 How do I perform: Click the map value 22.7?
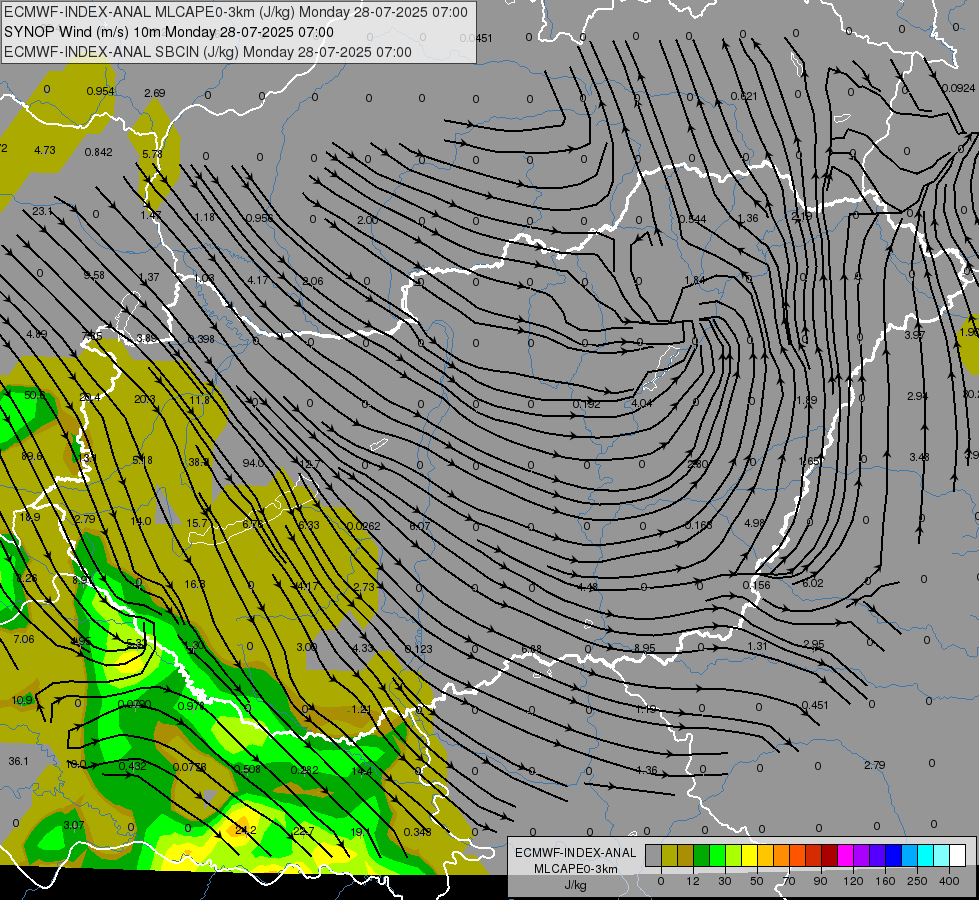[x=303, y=831]
